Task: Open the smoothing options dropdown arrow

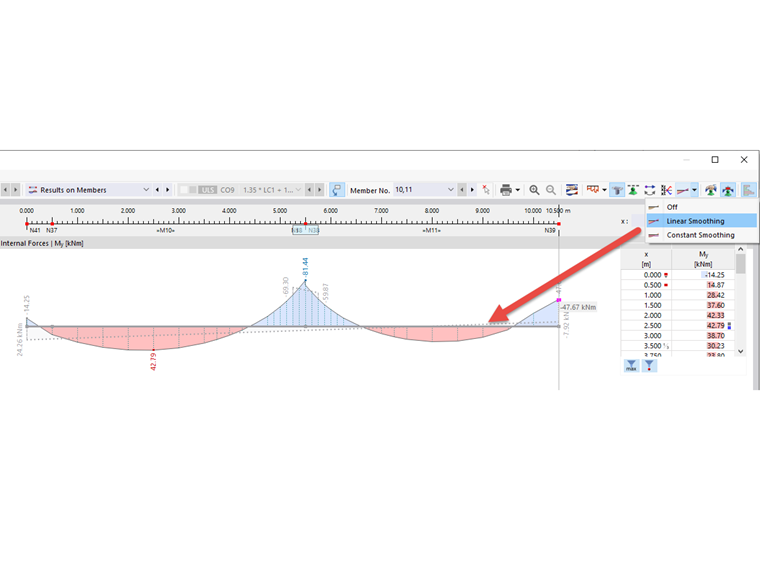Action: (x=695, y=190)
